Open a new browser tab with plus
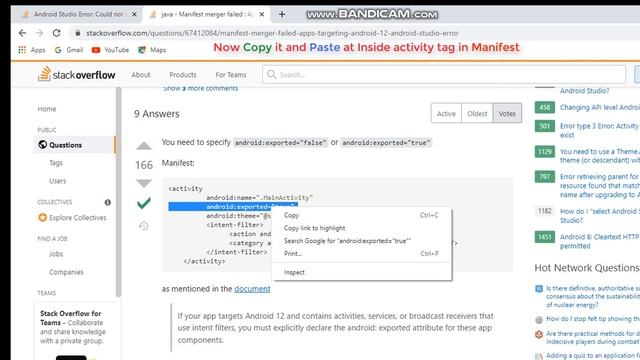Viewport: 640px width, 360px height. point(282,14)
